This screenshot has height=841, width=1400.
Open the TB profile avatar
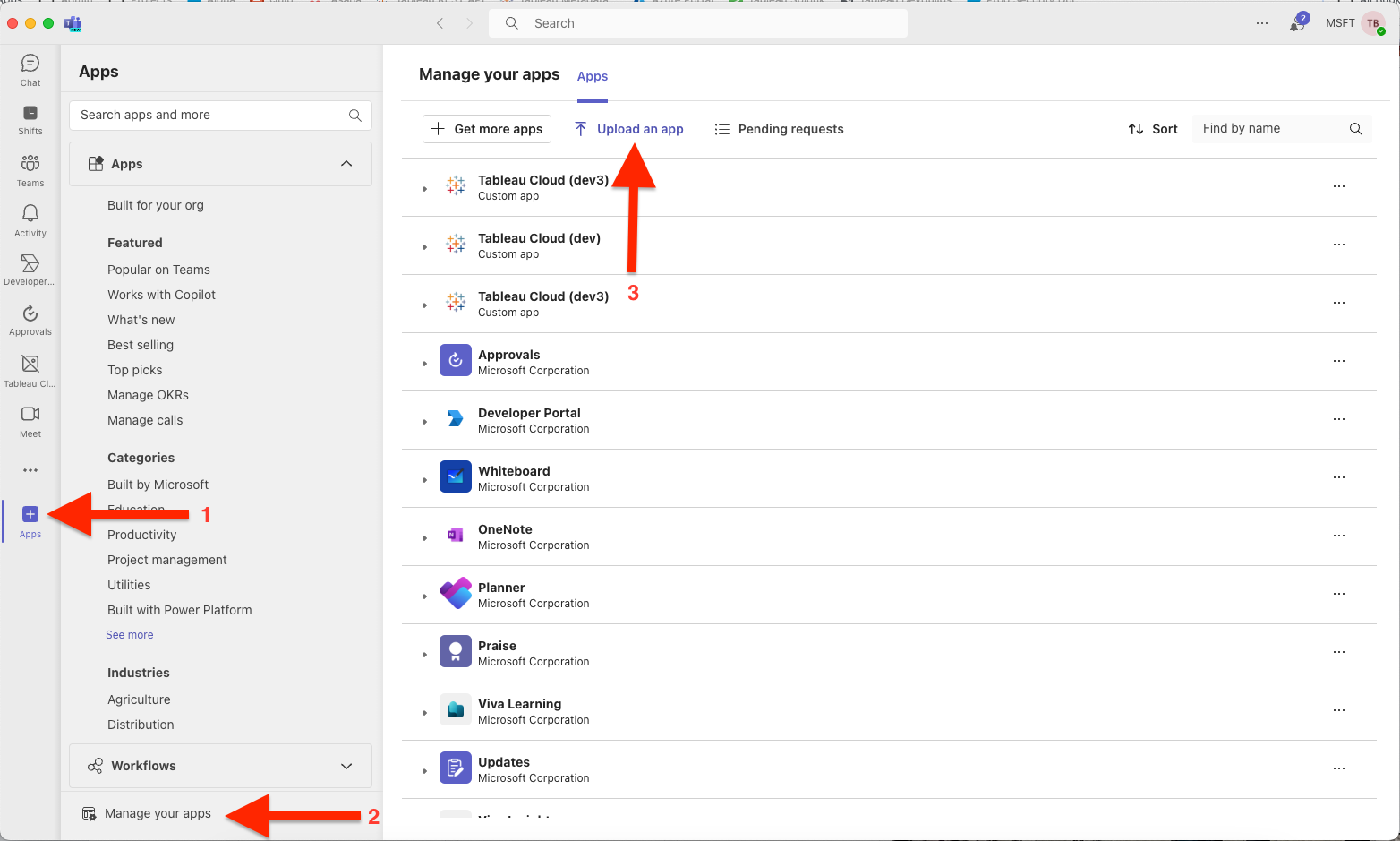1373,23
